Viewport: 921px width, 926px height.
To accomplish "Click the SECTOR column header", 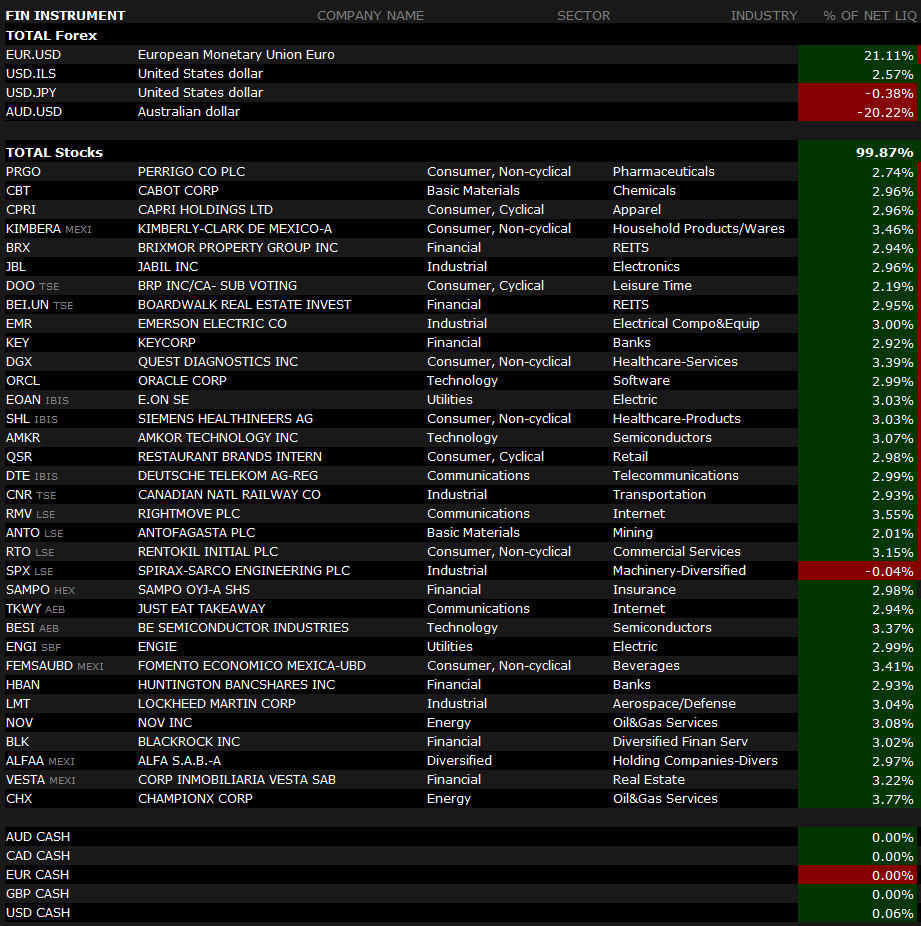I will (x=583, y=15).
